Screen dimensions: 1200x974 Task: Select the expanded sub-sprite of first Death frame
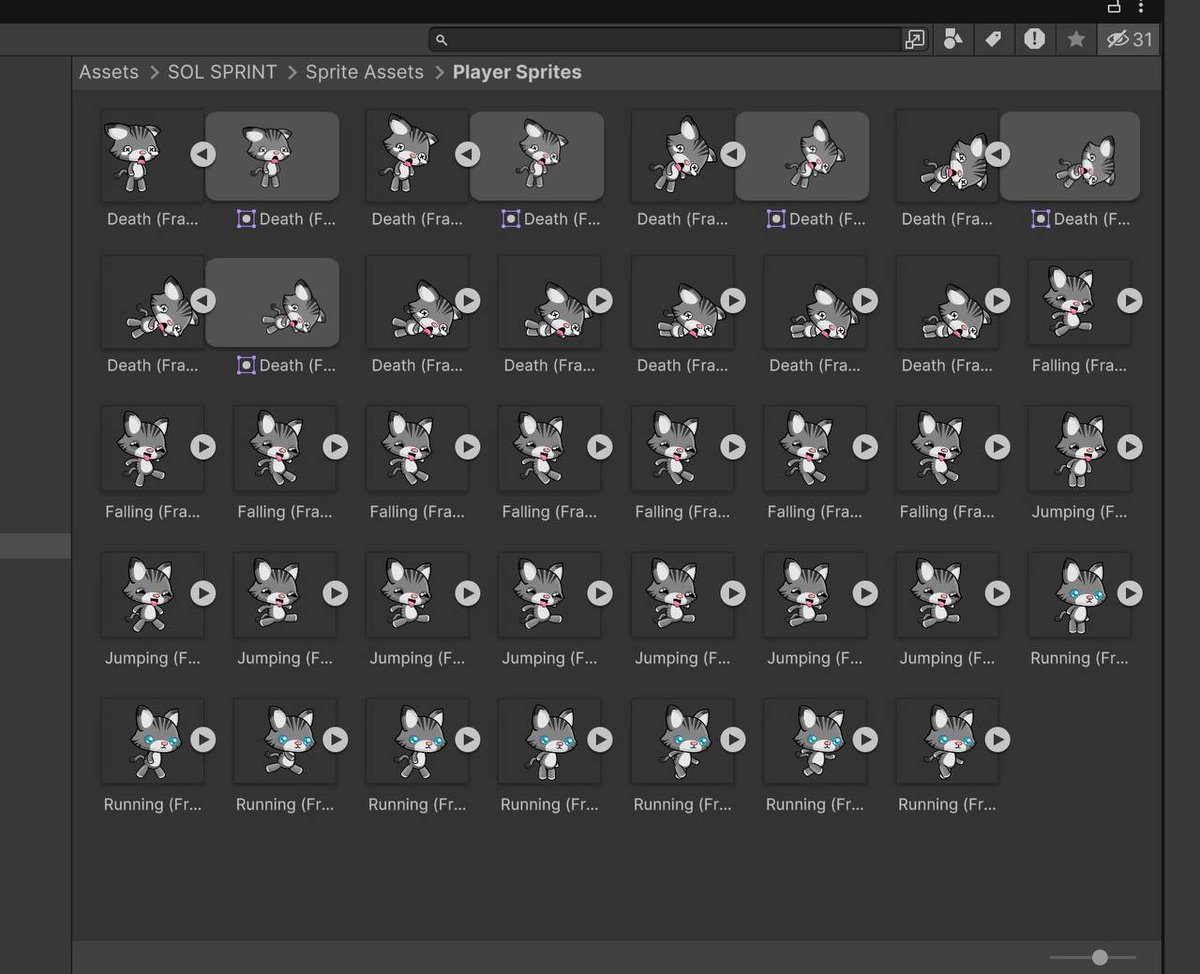272,156
